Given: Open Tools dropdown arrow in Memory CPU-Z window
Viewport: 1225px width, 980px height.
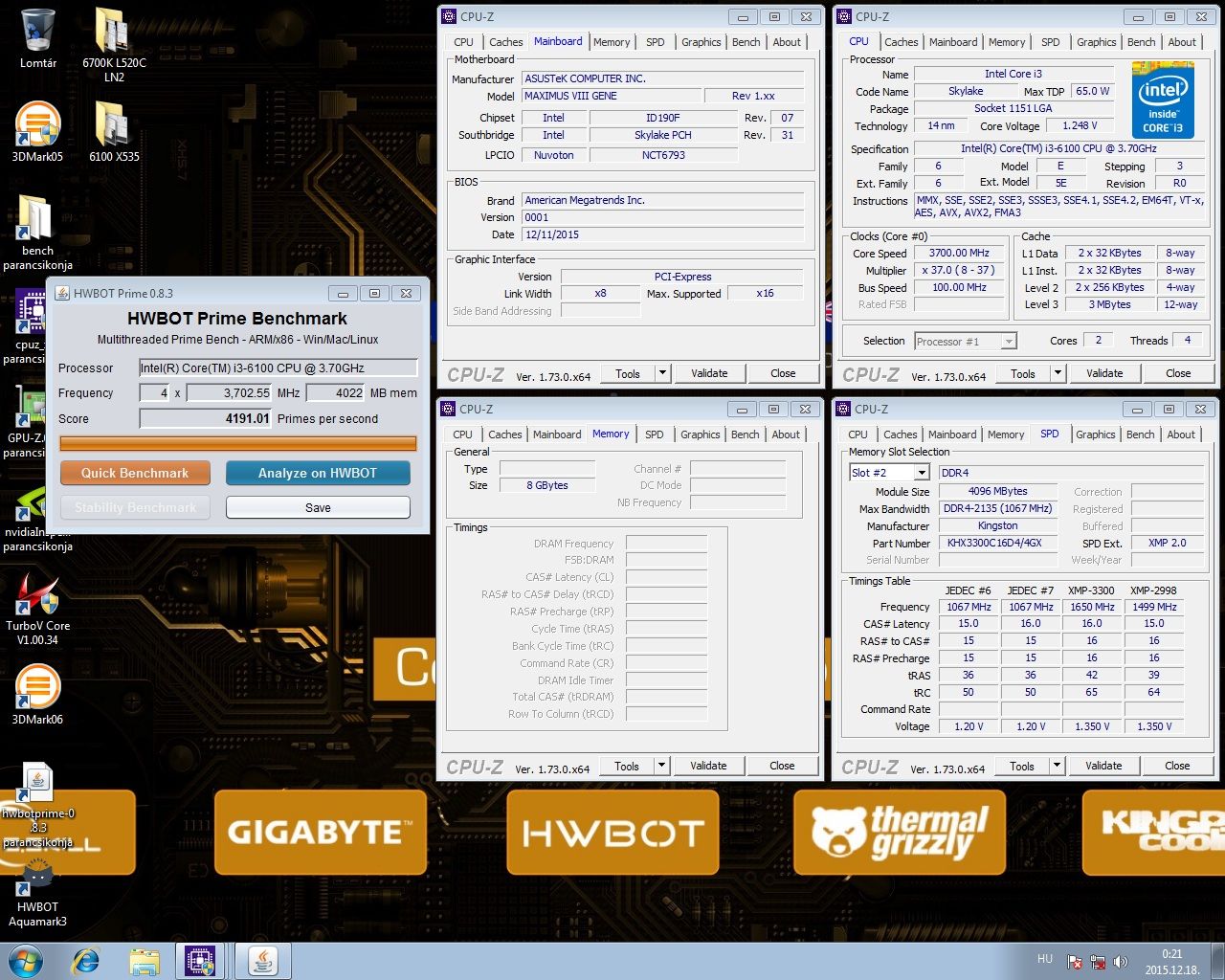Looking at the screenshot, I should [x=661, y=766].
